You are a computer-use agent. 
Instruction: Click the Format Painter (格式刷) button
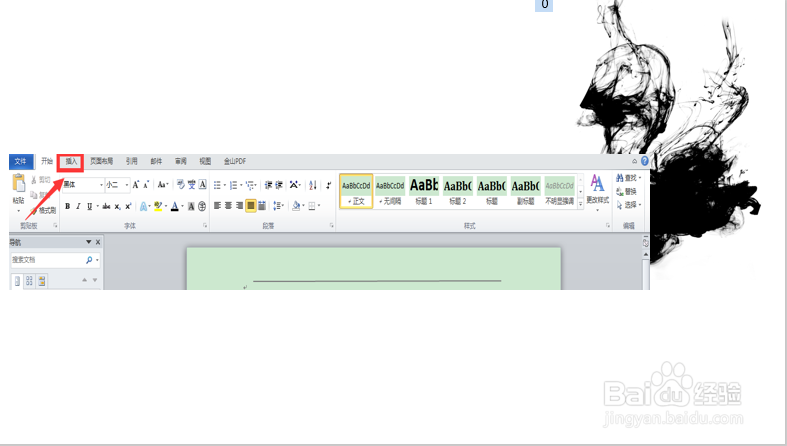click(43, 210)
